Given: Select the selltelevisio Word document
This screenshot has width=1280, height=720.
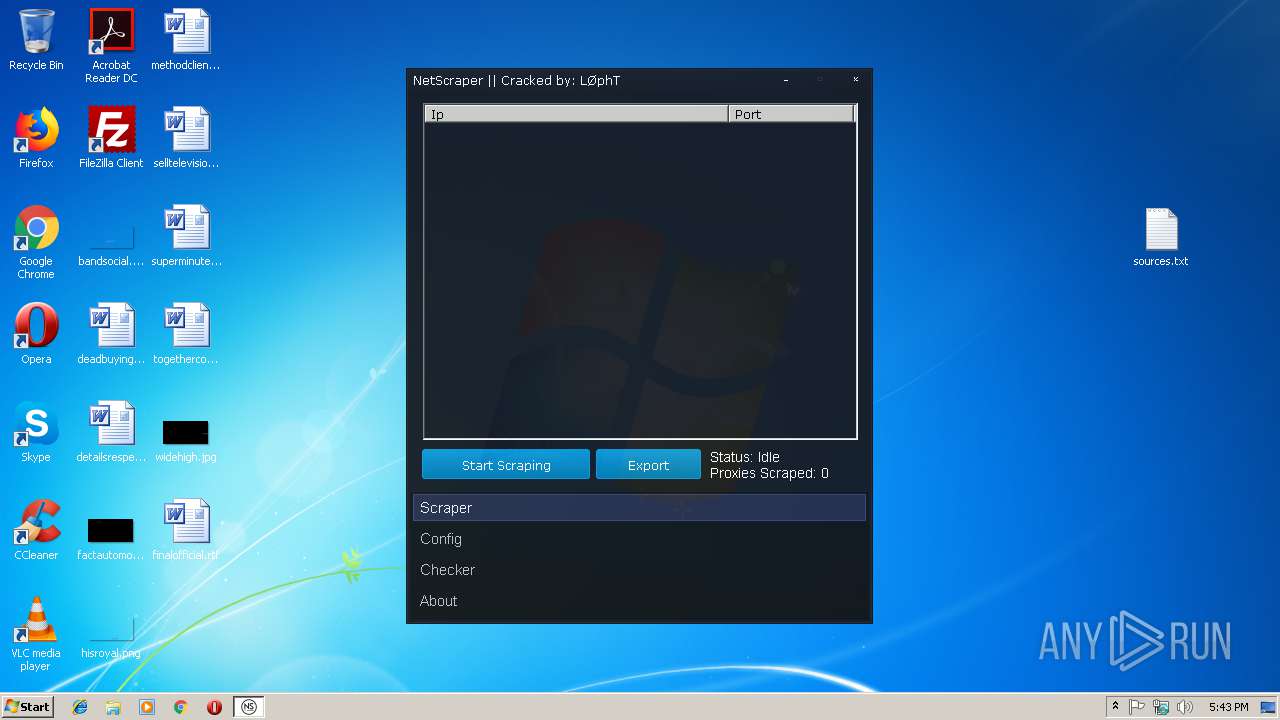Looking at the screenshot, I should tap(186, 138).
